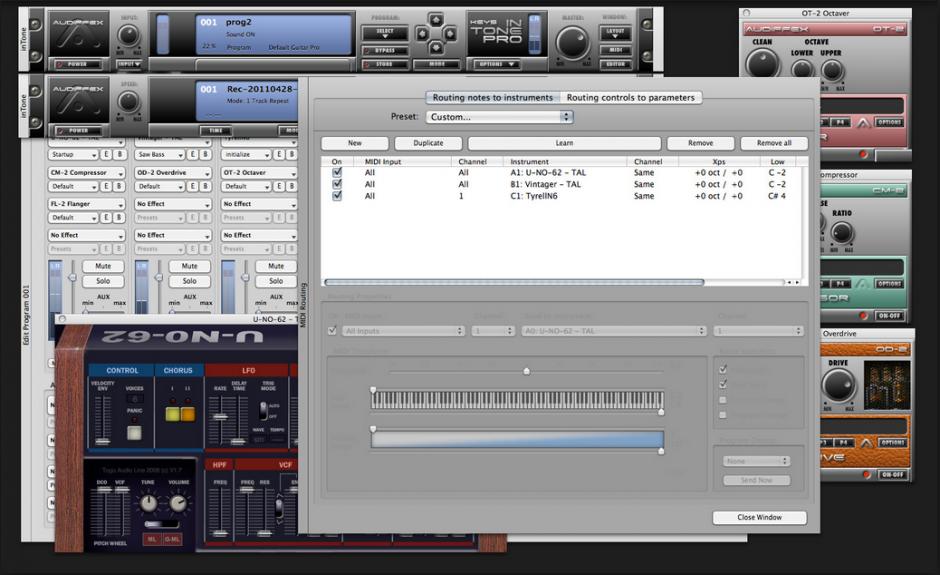This screenshot has height=575, width=940.
Task: Toggle Mute on the first mixer channel
Action: tap(103, 266)
